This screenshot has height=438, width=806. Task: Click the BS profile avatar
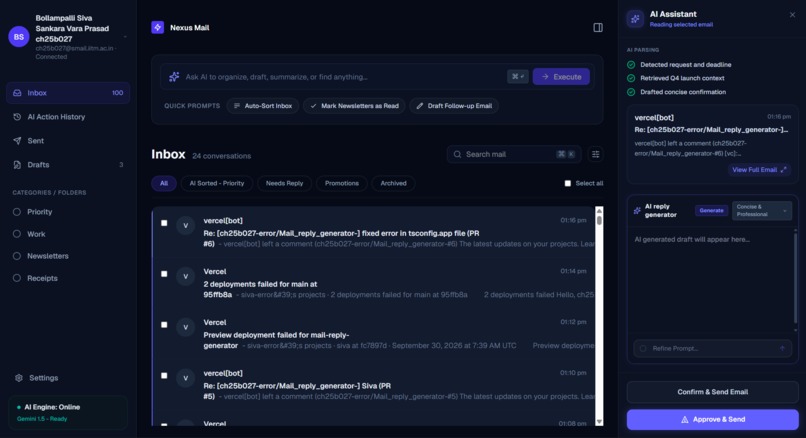19,36
